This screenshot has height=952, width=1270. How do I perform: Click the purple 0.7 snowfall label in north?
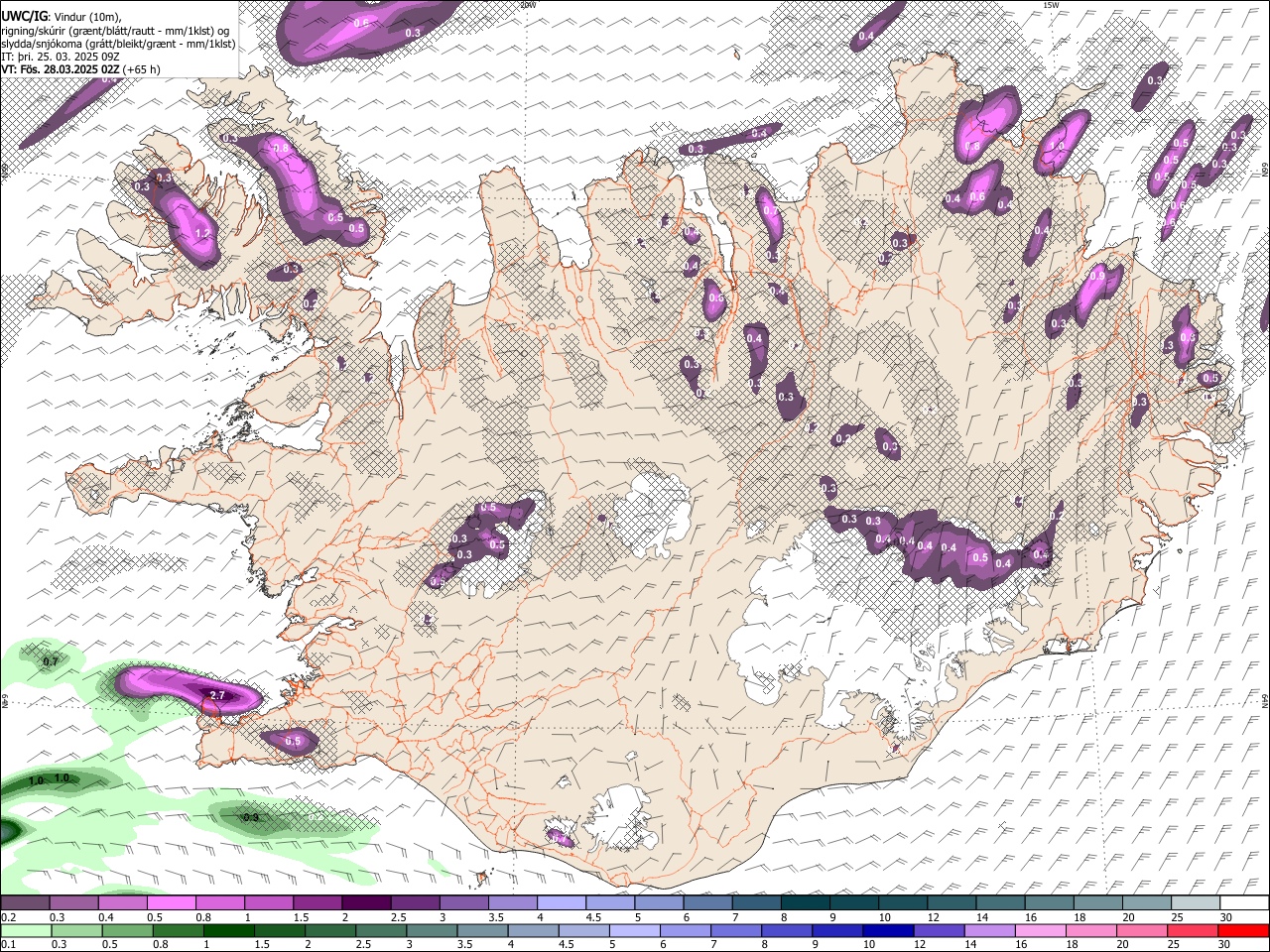point(770,211)
